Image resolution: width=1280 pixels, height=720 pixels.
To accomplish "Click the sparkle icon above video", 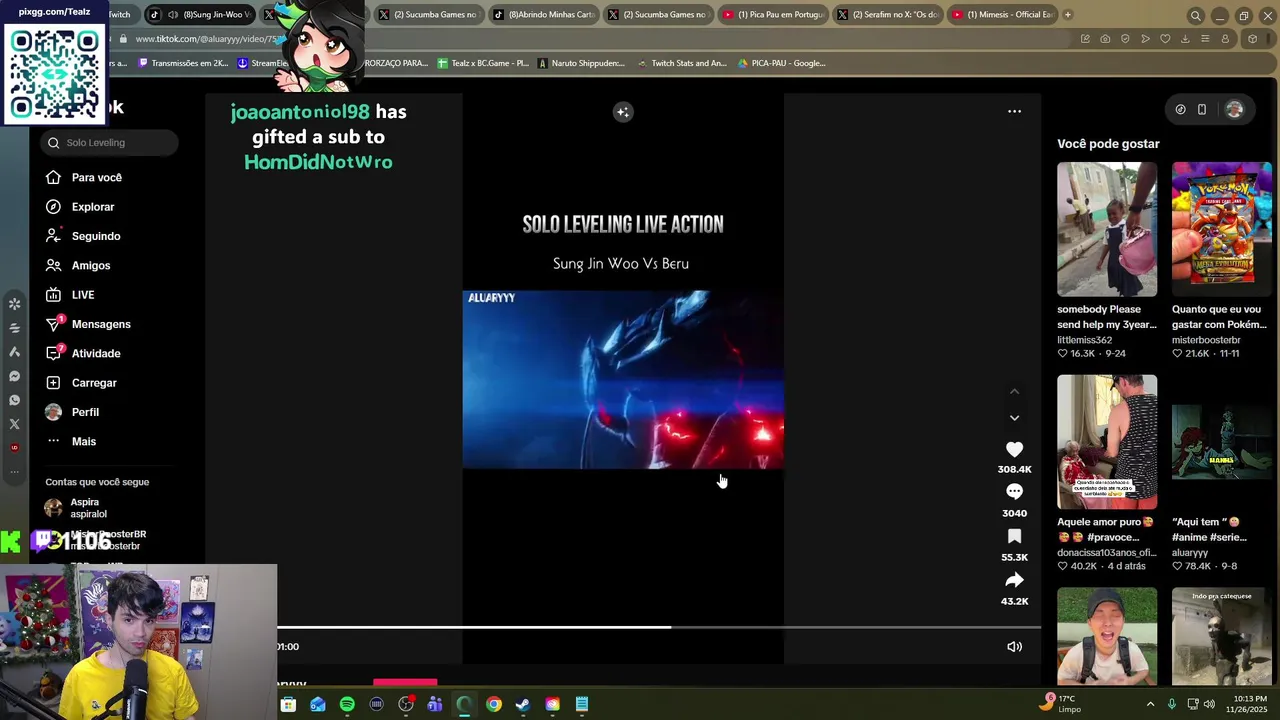I will click(x=623, y=112).
